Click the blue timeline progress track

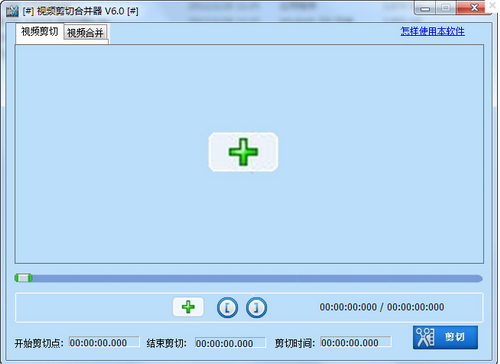pyautogui.click(x=249, y=278)
